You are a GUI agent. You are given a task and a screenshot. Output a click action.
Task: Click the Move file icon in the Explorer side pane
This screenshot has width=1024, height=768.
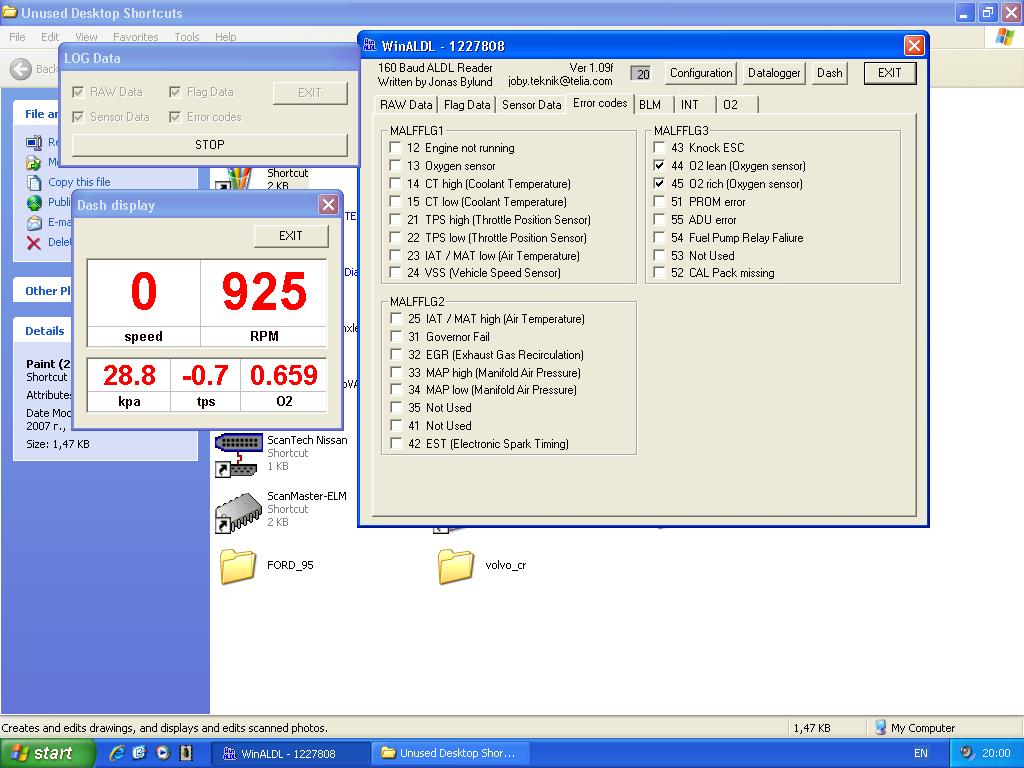(34, 162)
